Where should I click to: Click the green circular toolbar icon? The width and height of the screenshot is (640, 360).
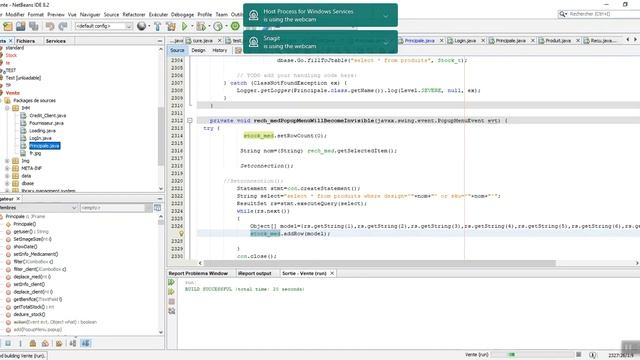[x=235, y=26]
